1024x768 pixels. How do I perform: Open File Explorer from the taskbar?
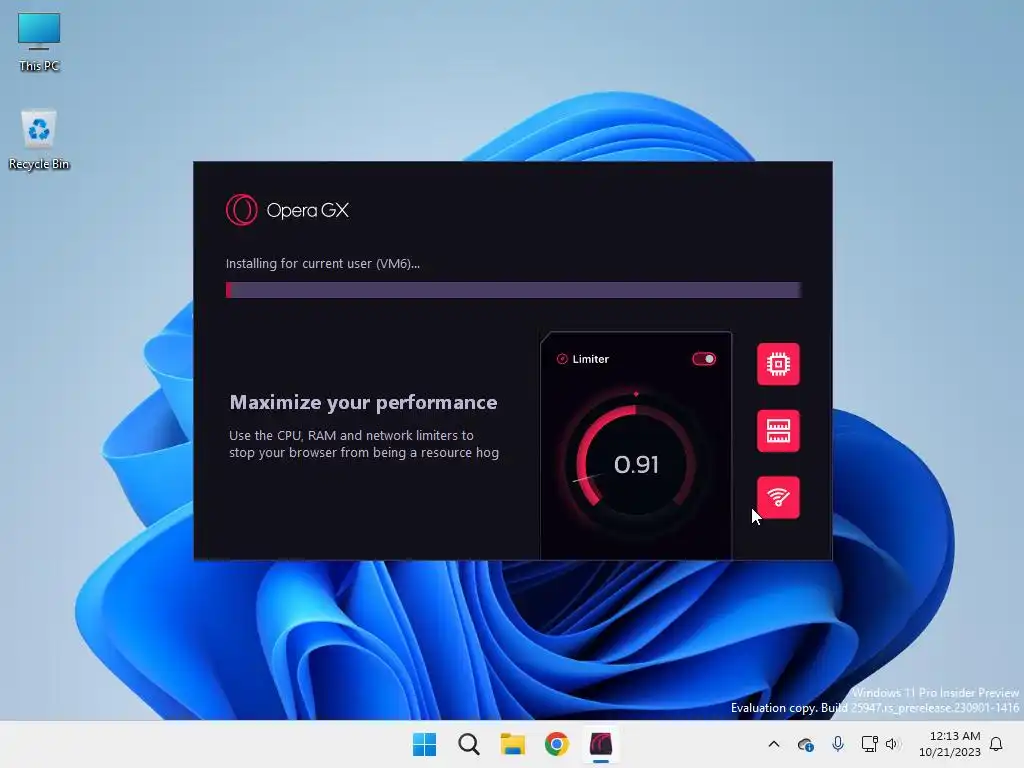[513, 744]
